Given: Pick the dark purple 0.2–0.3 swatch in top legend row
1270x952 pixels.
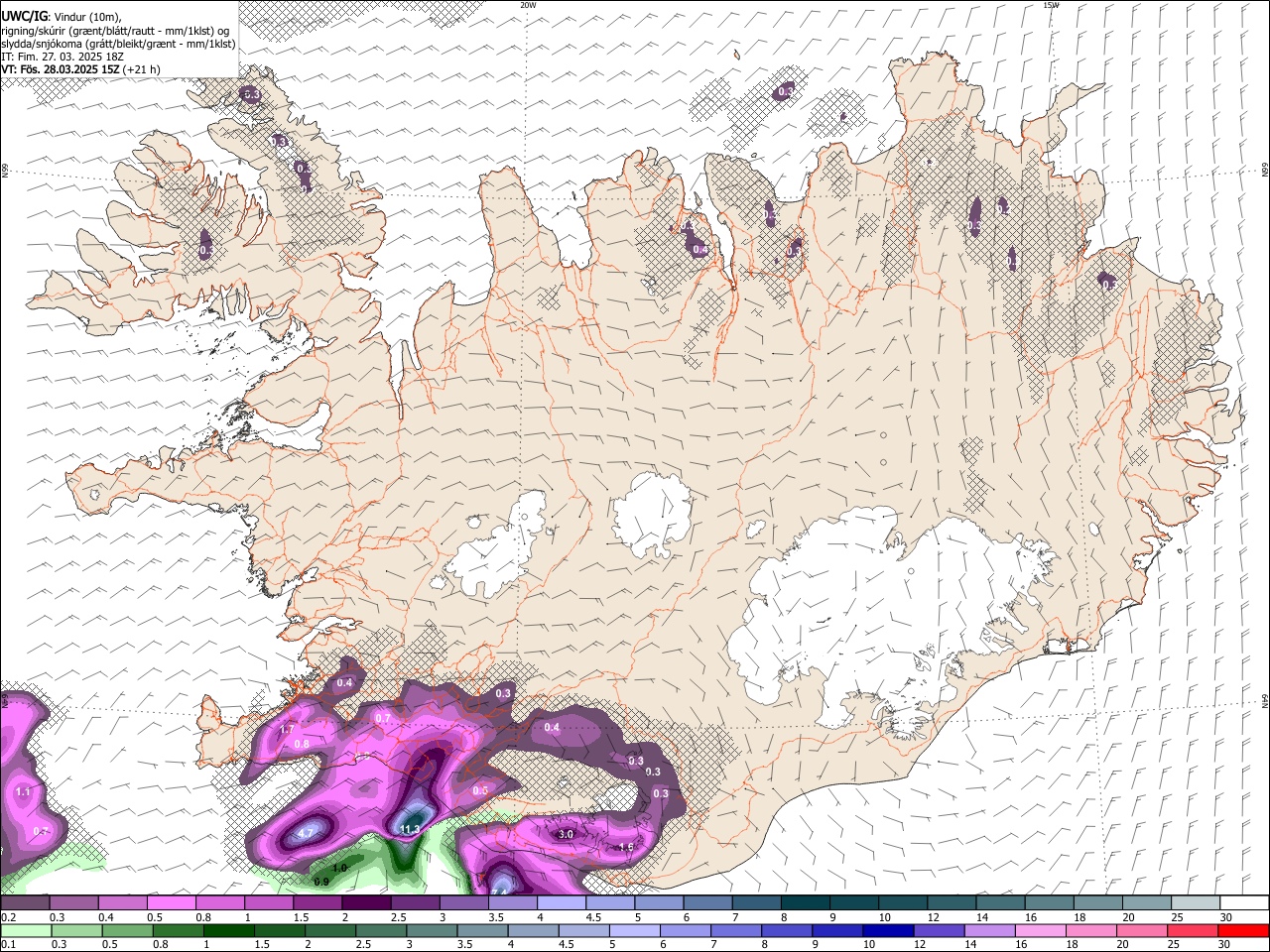Looking at the screenshot, I should 25,903.
